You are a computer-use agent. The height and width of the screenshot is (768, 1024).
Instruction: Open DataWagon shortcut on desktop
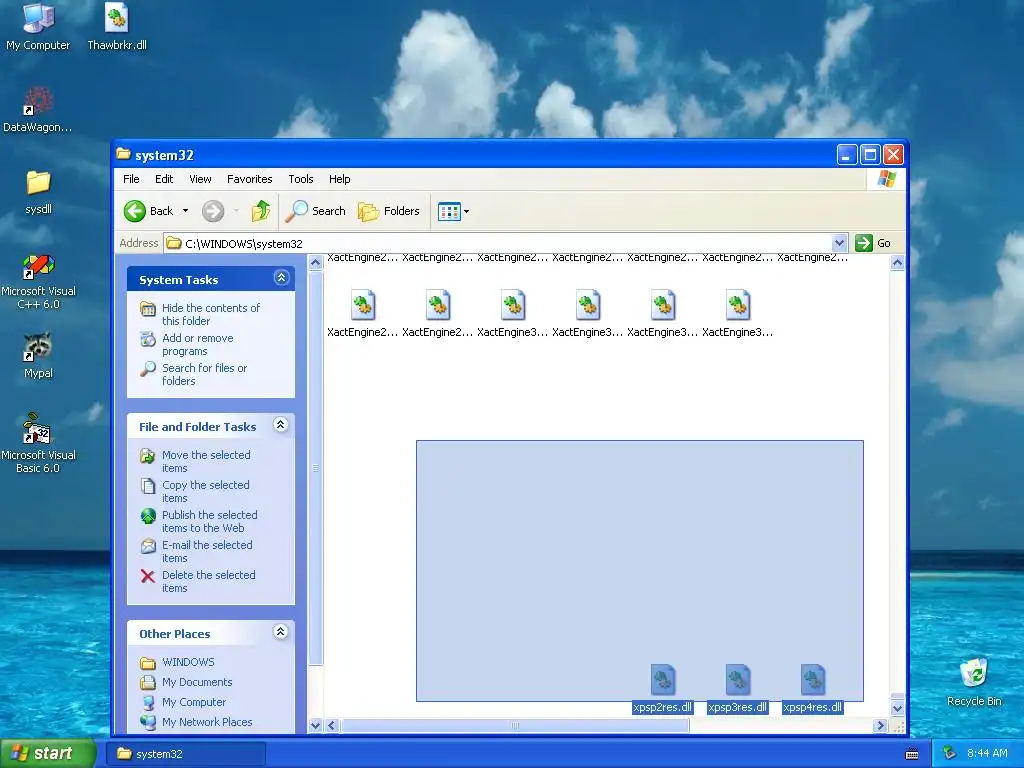[37, 109]
